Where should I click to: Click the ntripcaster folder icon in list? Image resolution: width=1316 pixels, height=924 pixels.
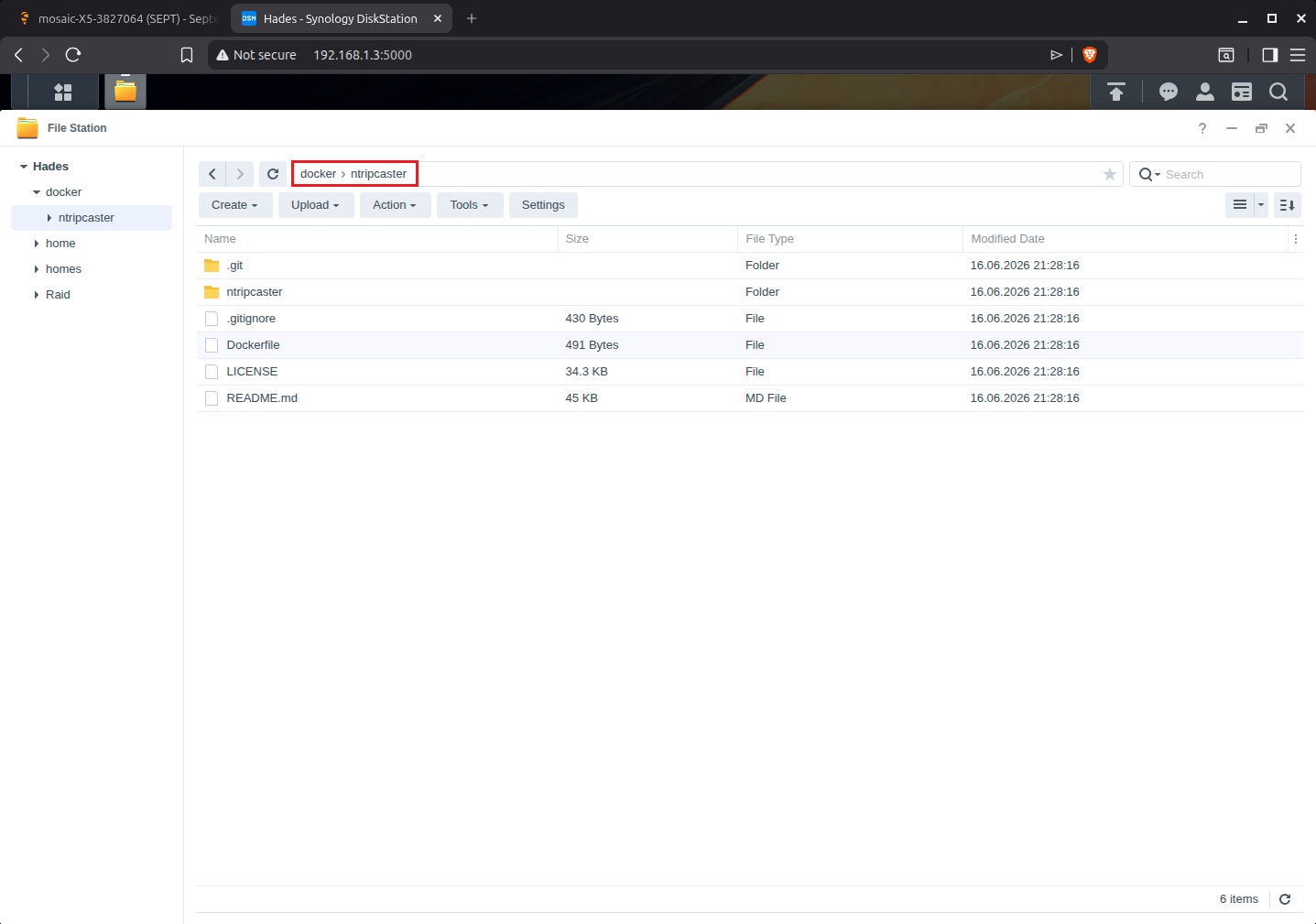(212, 292)
